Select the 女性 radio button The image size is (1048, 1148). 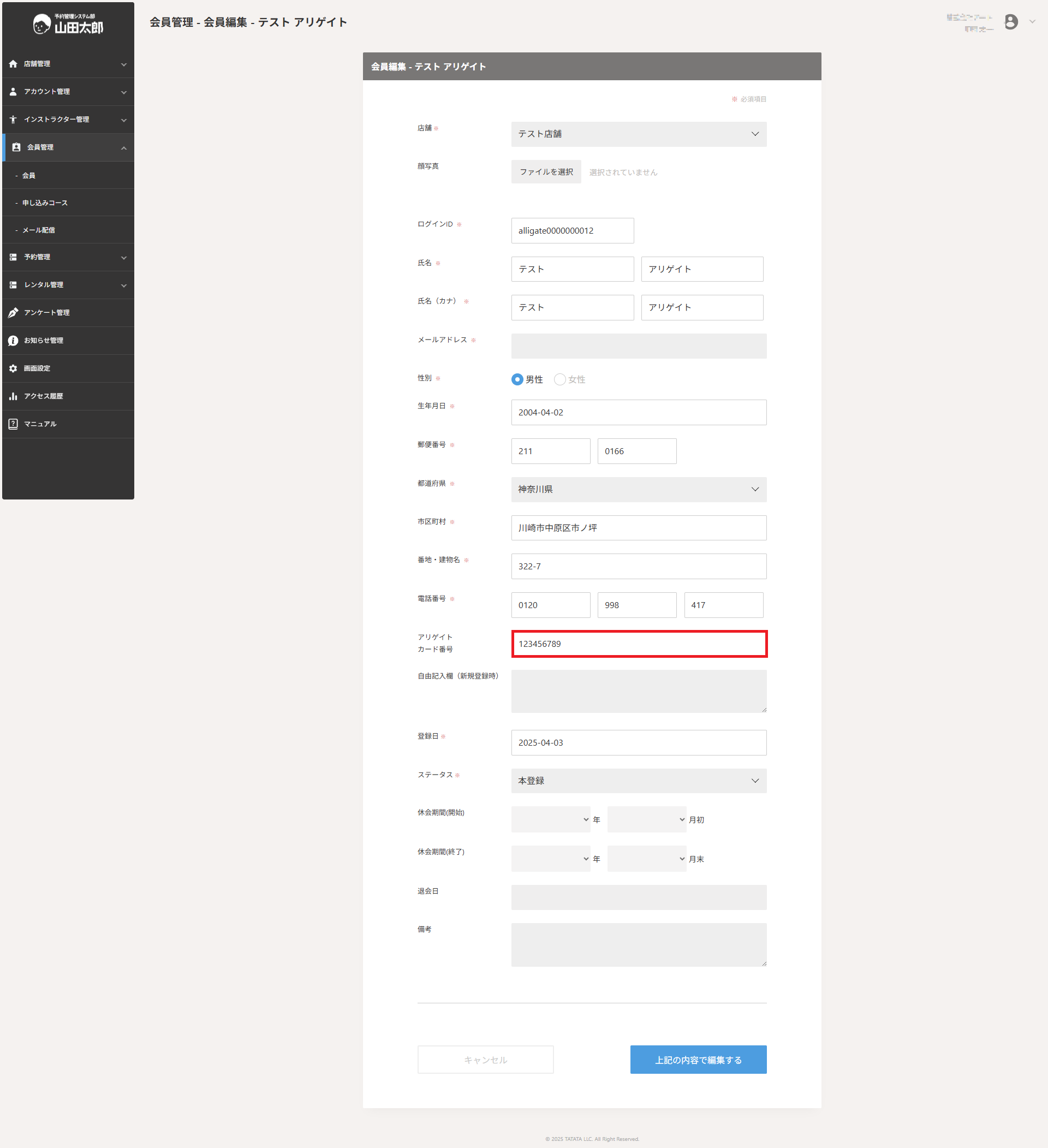coord(559,379)
